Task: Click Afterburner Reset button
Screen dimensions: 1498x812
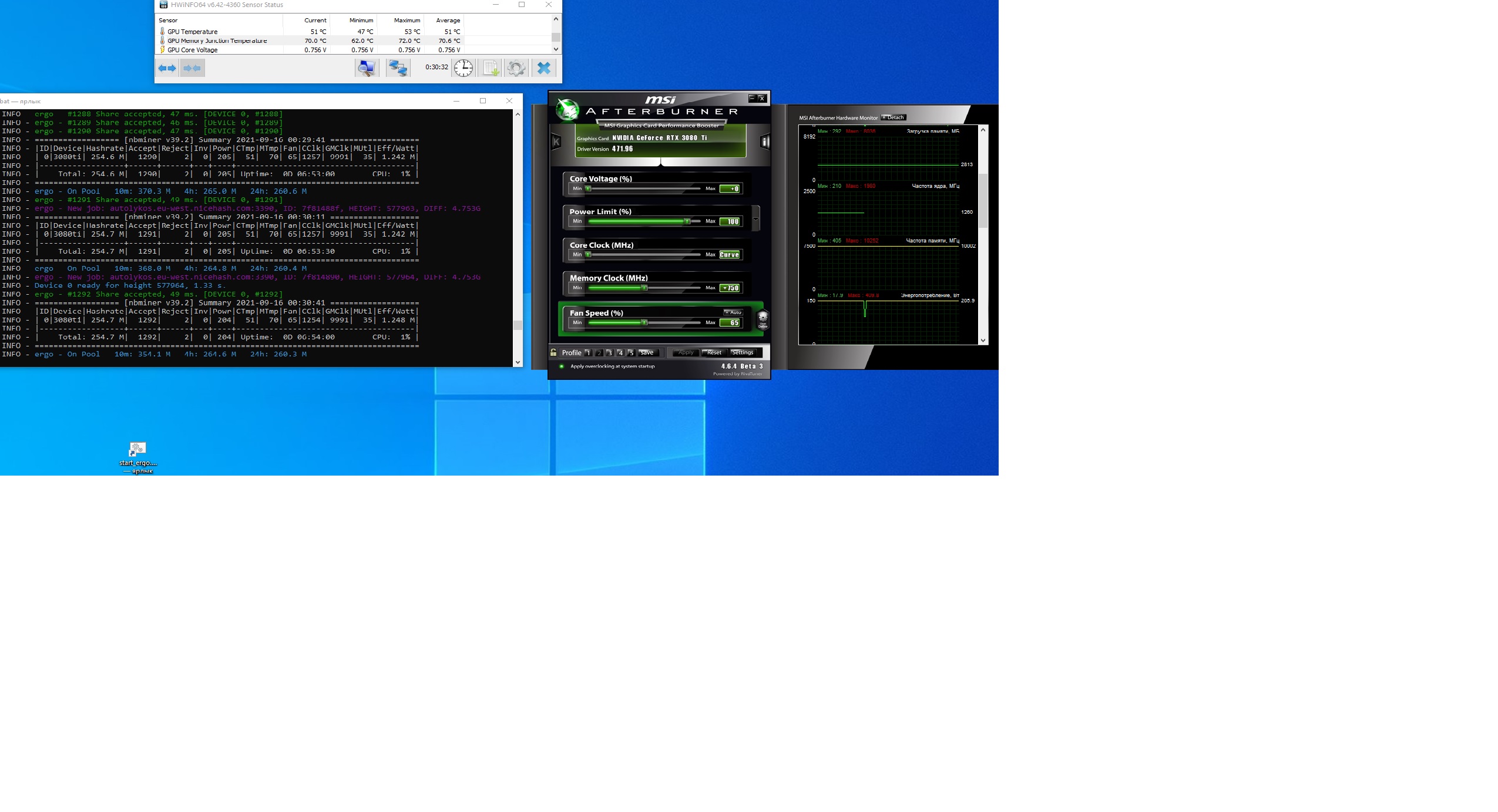Action: click(x=714, y=352)
